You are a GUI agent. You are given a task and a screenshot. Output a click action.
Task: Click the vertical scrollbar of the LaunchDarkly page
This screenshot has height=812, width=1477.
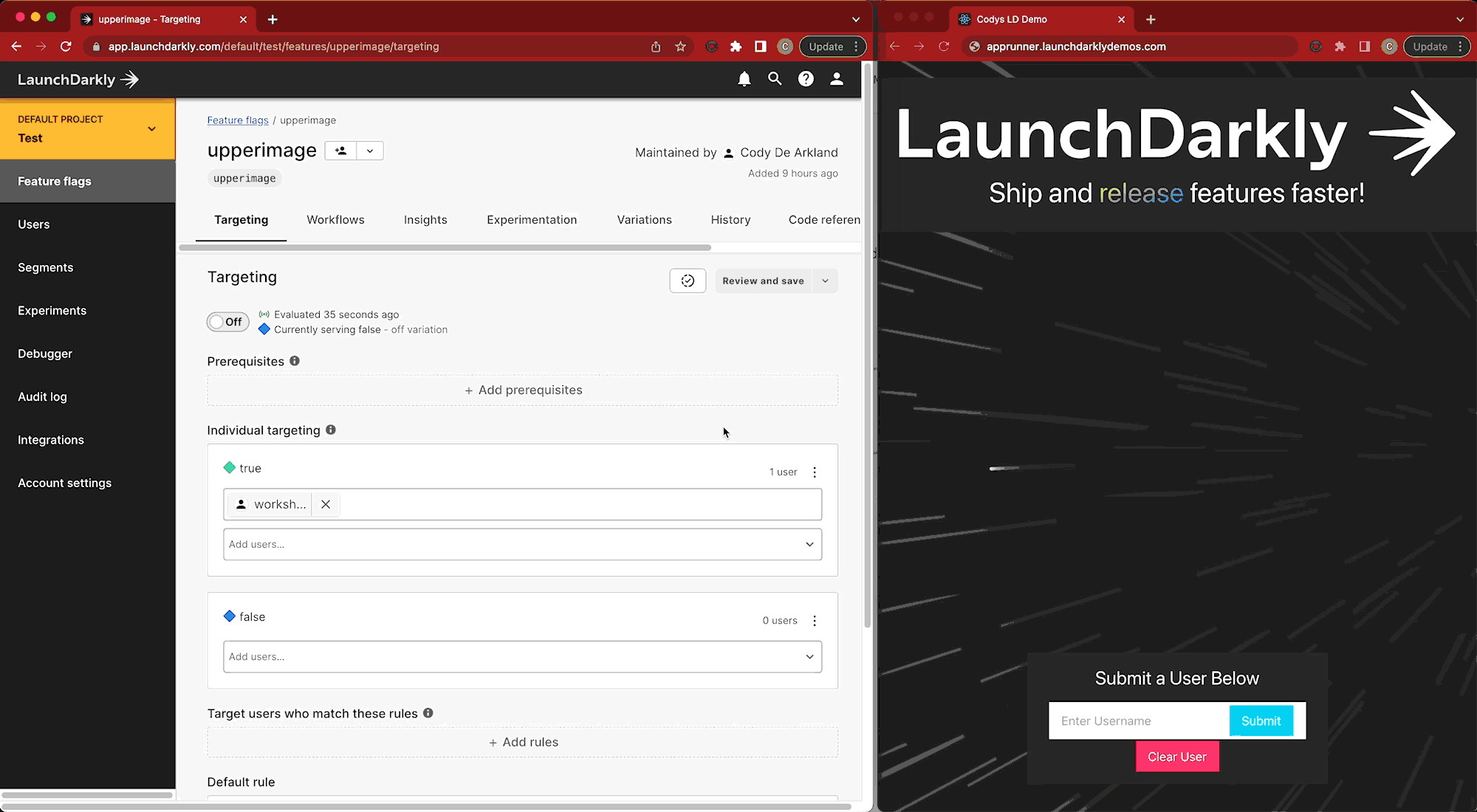click(868, 347)
